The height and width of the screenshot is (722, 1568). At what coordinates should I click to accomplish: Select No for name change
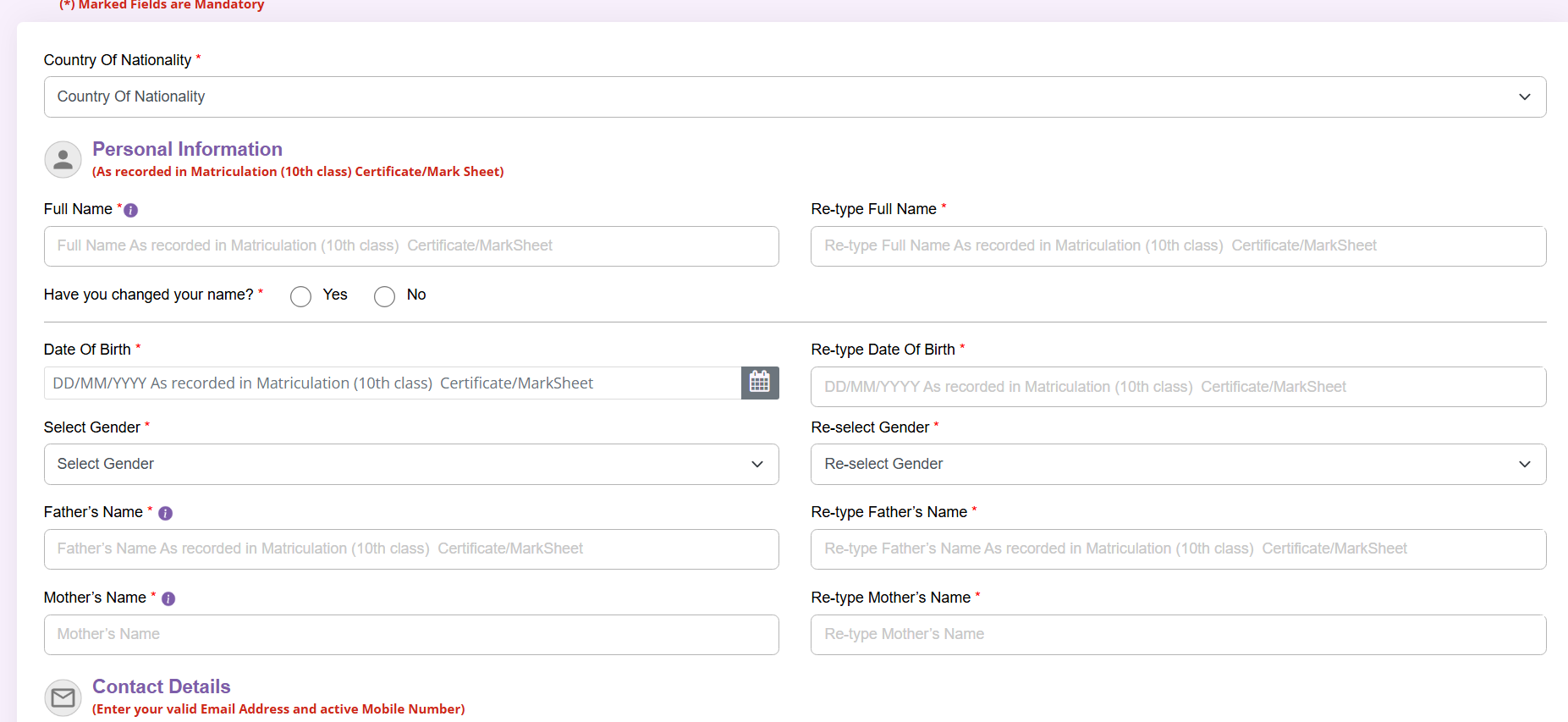point(384,296)
